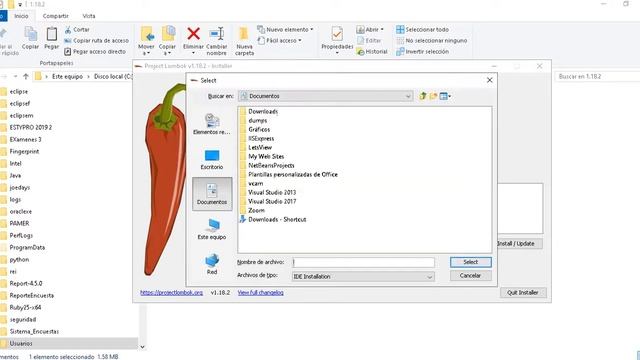This screenshot has width=640, height=360.
Task: Open Red network location in dialog sidebar
Action: [211, 264]
